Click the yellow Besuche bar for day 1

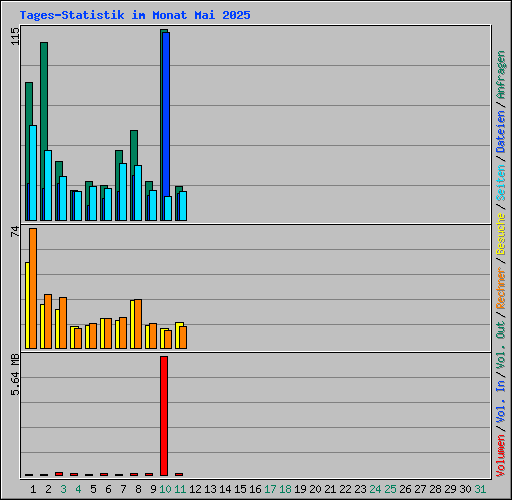(x=27, y=305)
